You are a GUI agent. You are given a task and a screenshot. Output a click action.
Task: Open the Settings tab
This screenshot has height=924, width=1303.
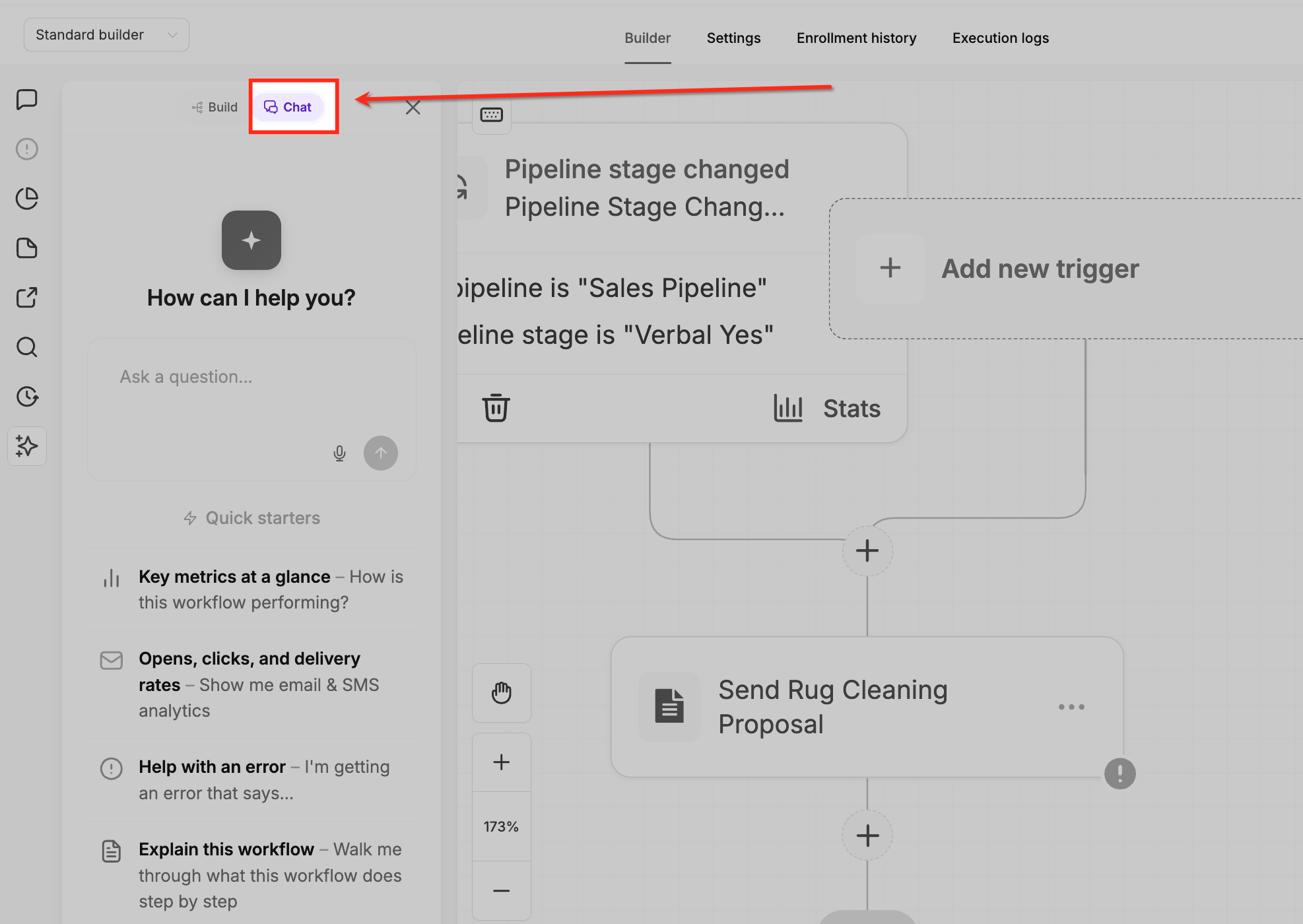point(733,38)
